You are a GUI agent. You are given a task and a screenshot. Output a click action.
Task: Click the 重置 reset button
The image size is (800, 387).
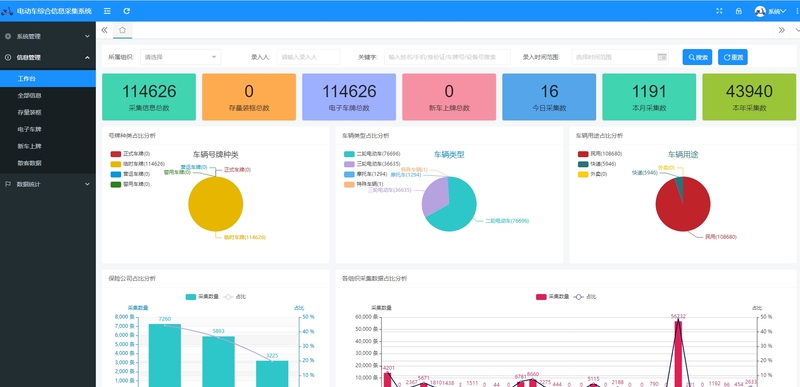coord(733,57)
